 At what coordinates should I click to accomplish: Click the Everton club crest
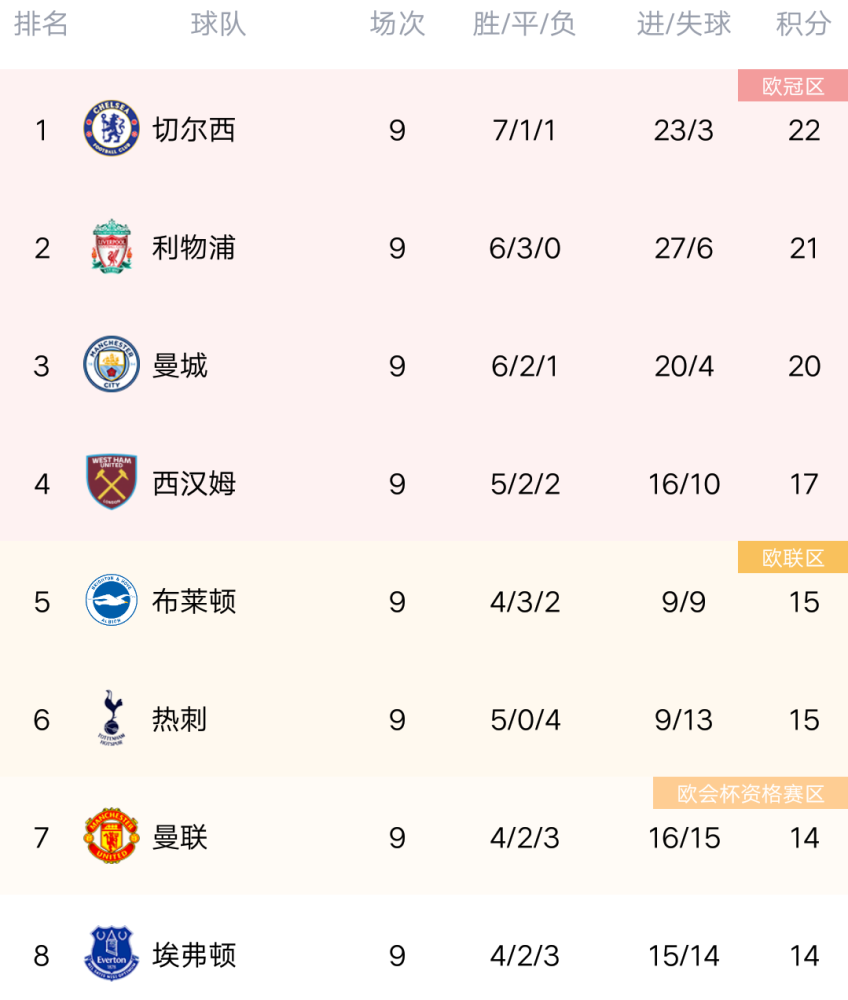pos(112,954)
